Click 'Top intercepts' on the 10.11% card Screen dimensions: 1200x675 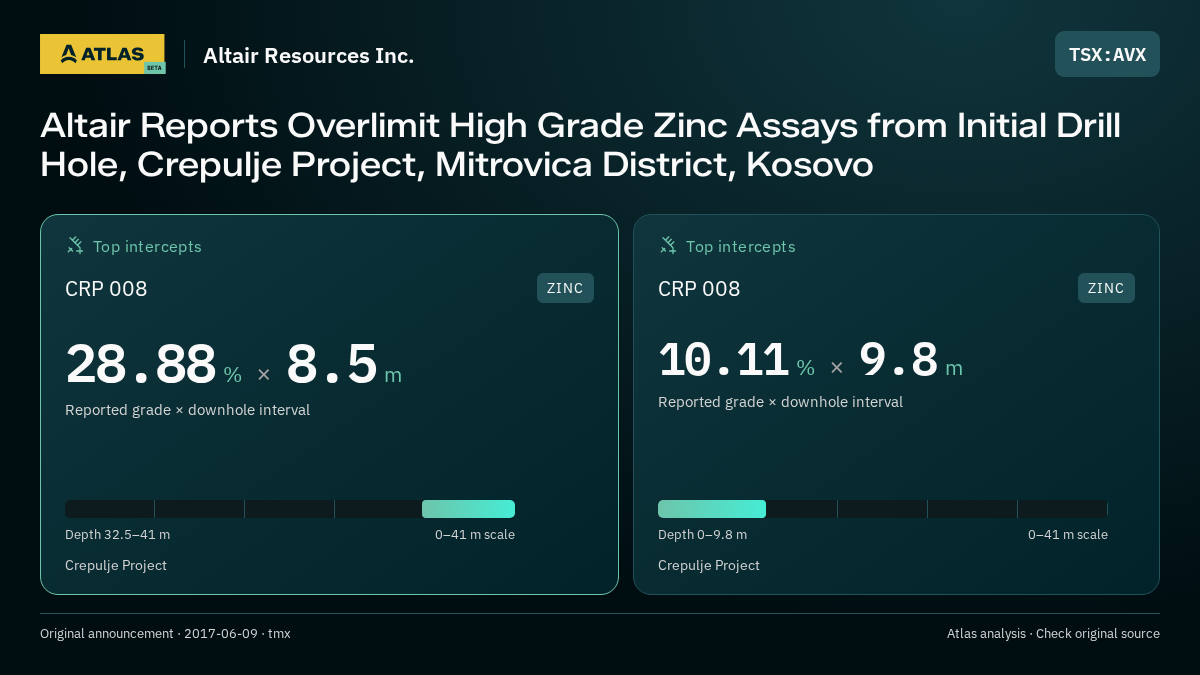click(x=740, y=246)
